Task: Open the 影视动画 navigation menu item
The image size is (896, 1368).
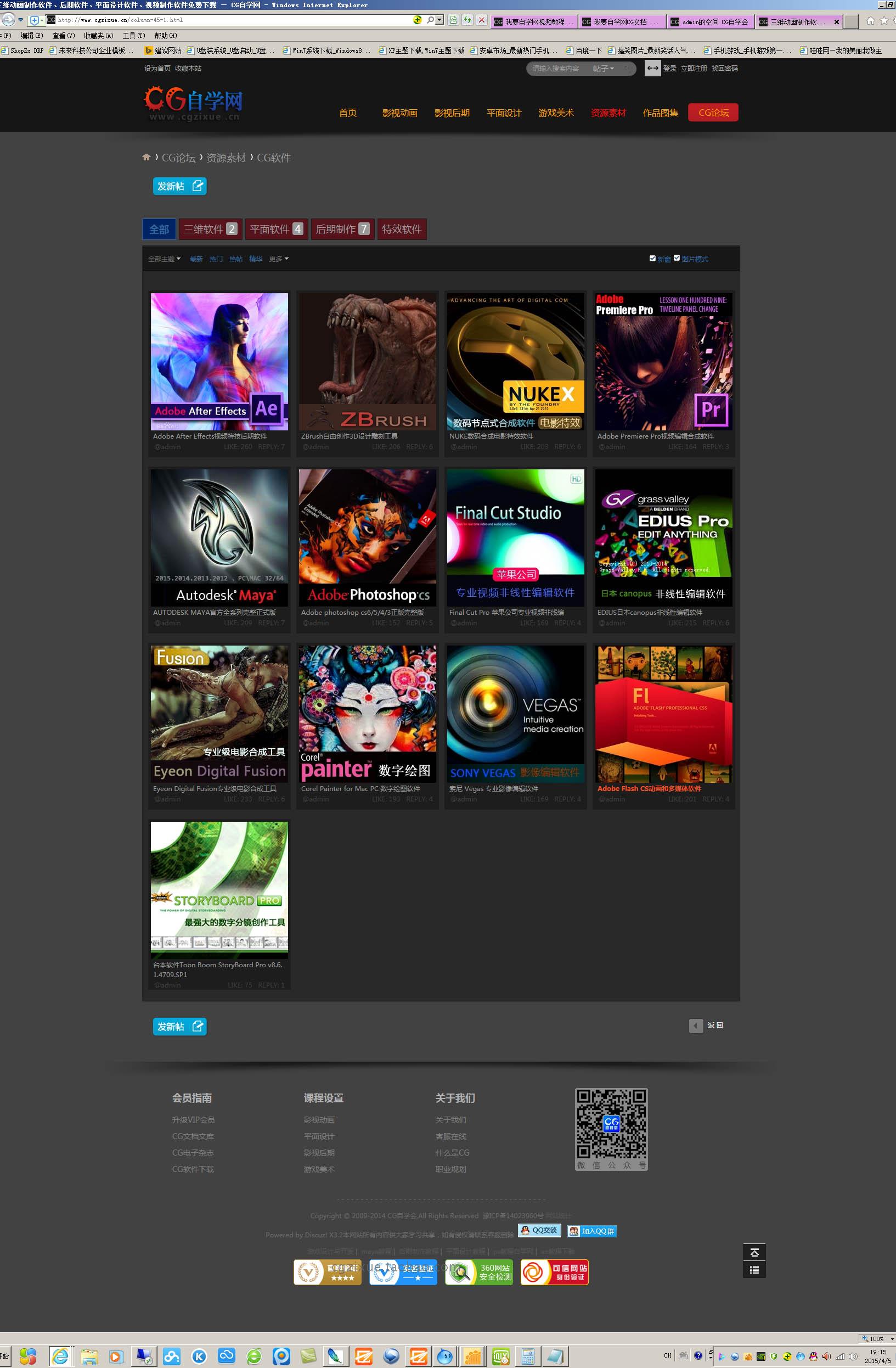Action: point(400,113)
